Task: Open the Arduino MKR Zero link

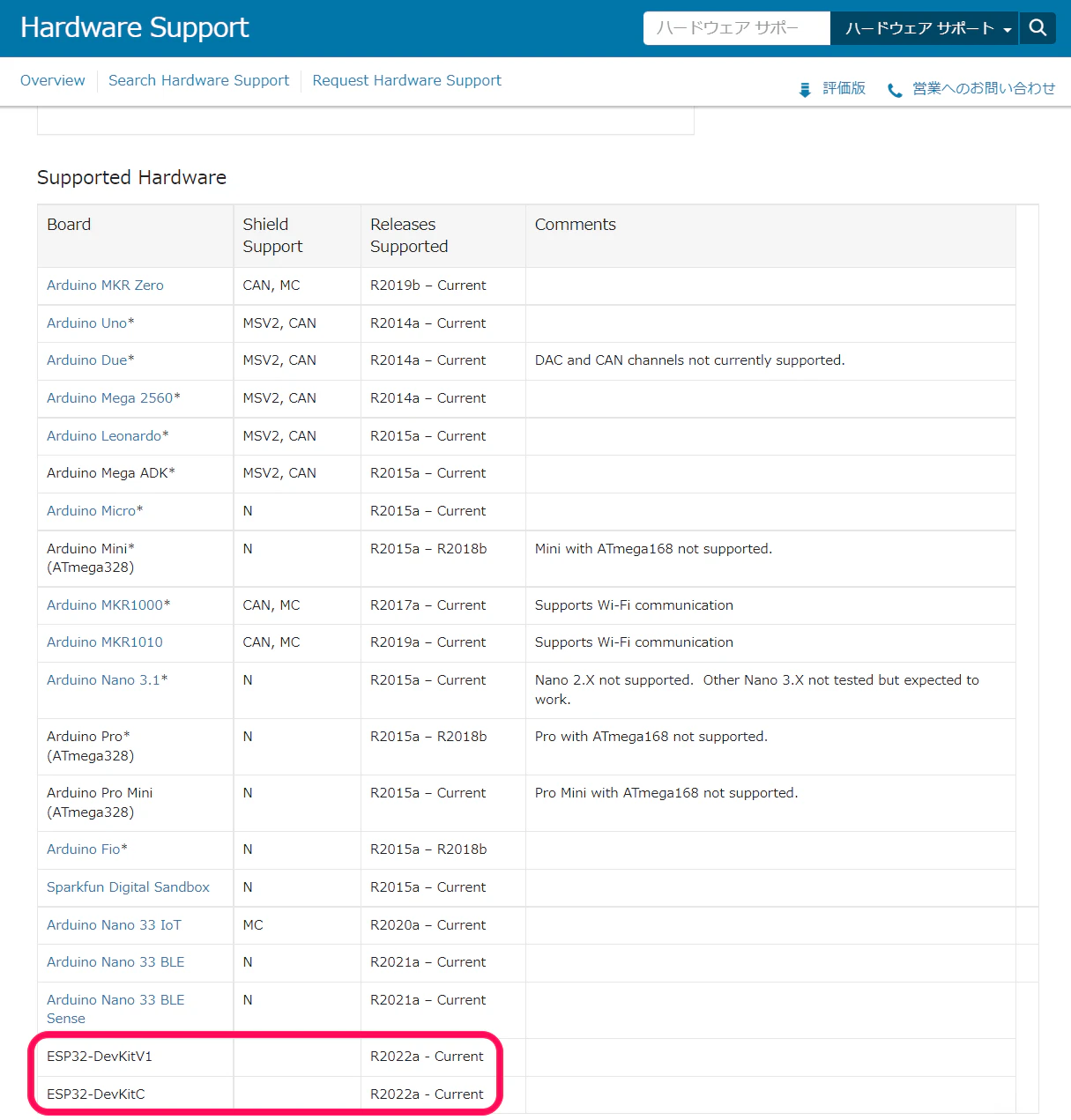Action: [x=105, y=286]
